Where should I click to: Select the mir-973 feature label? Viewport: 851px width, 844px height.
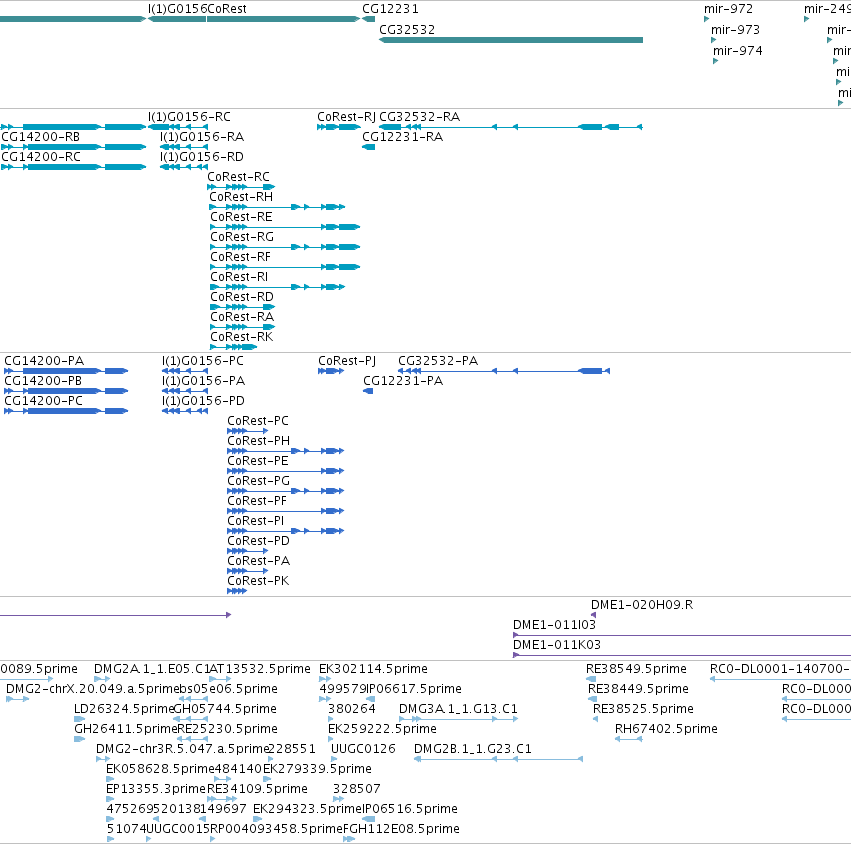click(x=735, y=30)
